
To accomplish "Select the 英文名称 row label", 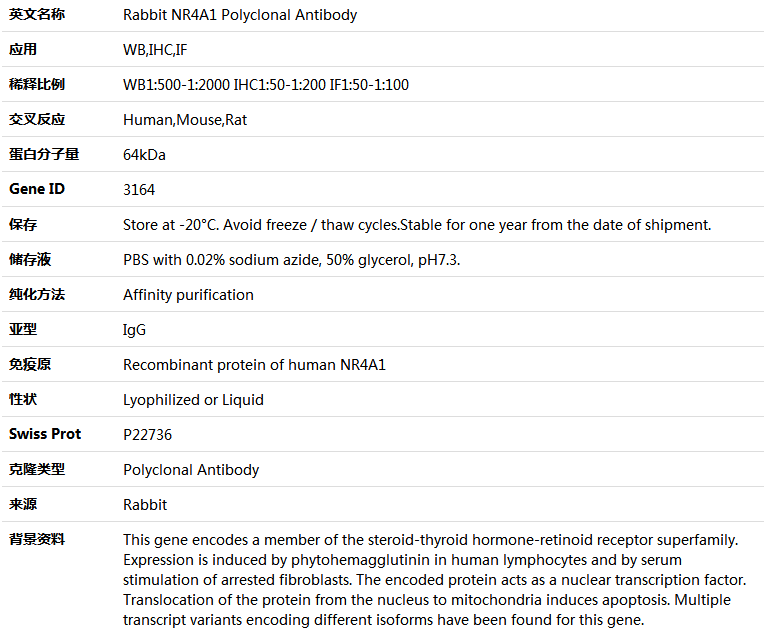I will [x=37, y=15].
